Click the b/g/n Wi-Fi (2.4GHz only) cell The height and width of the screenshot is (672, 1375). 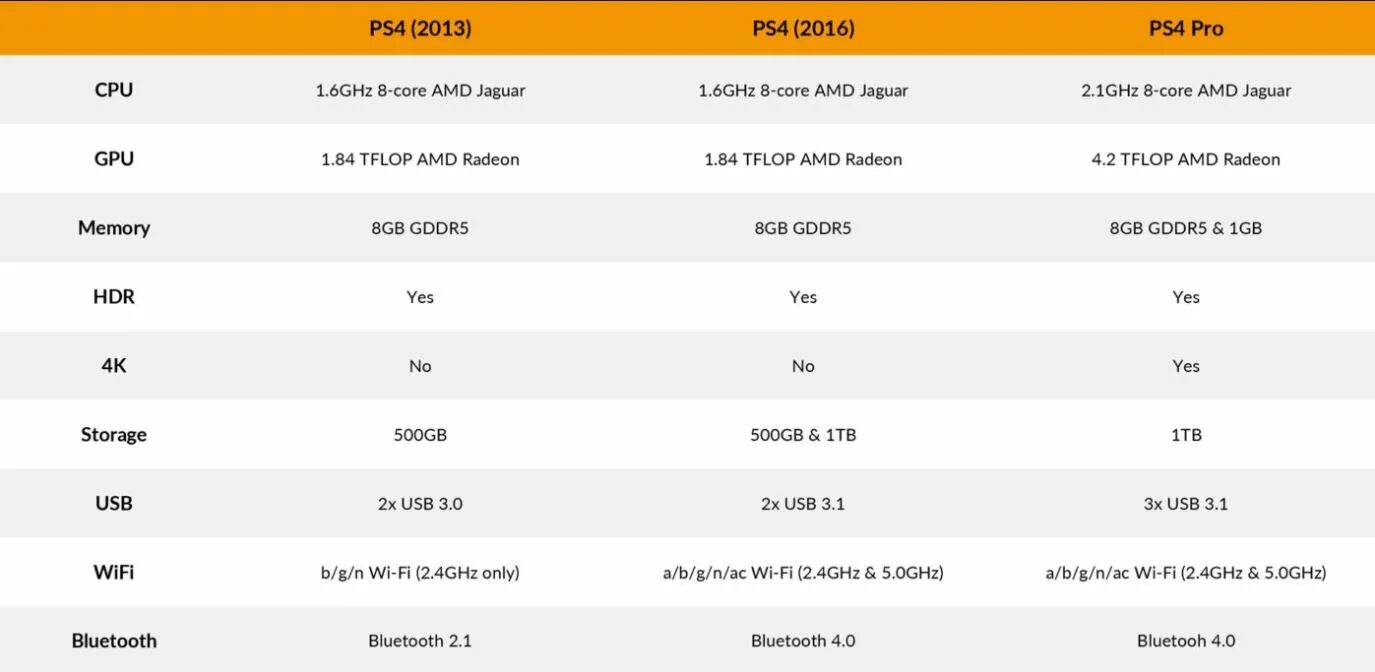[x=420, y=573]
